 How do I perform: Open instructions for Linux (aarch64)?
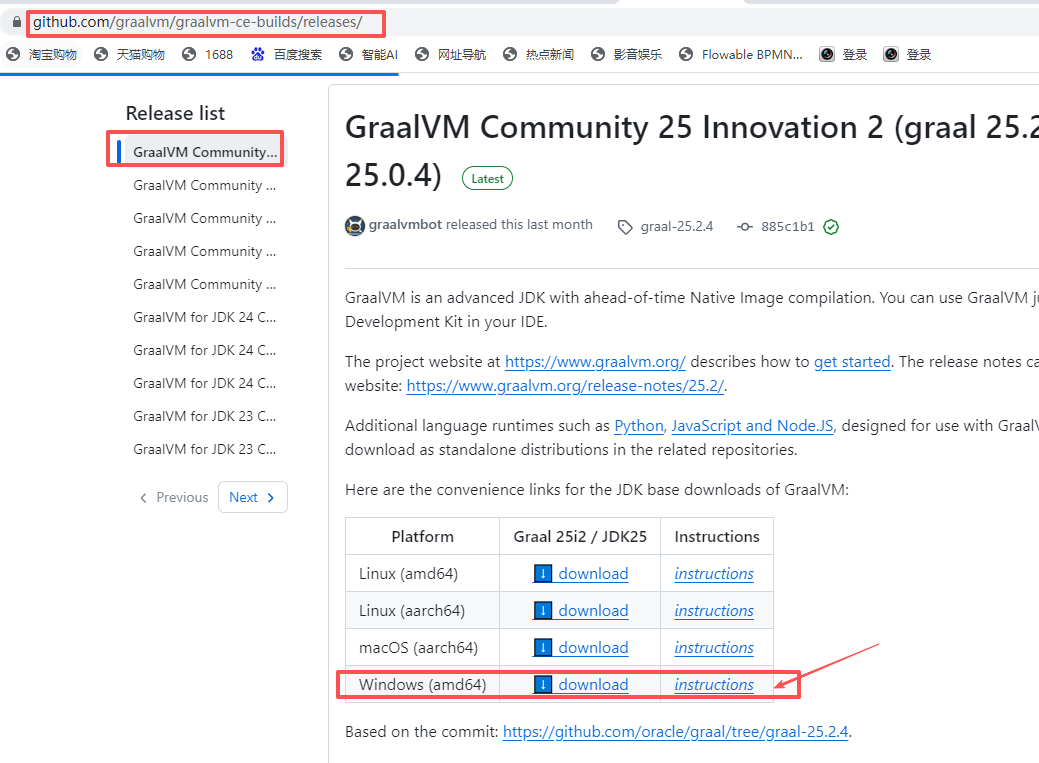pos(714,611)
